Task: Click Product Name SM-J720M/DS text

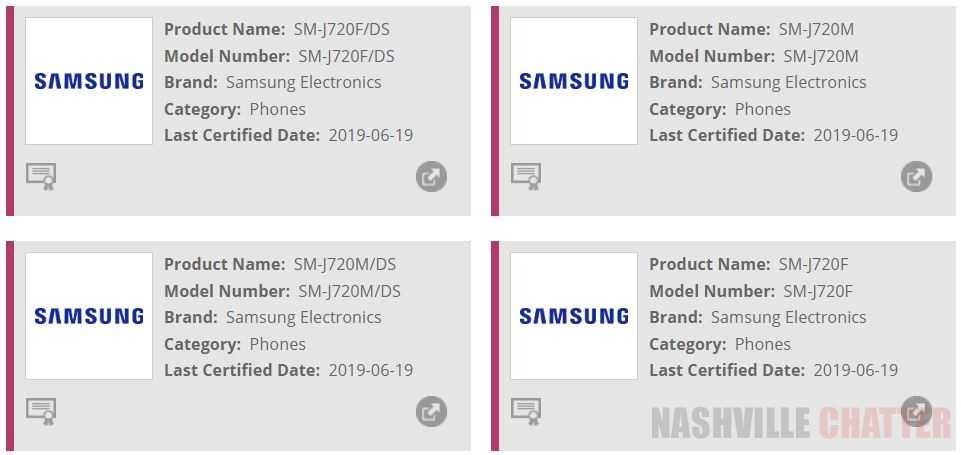Action: coord(347,264)
